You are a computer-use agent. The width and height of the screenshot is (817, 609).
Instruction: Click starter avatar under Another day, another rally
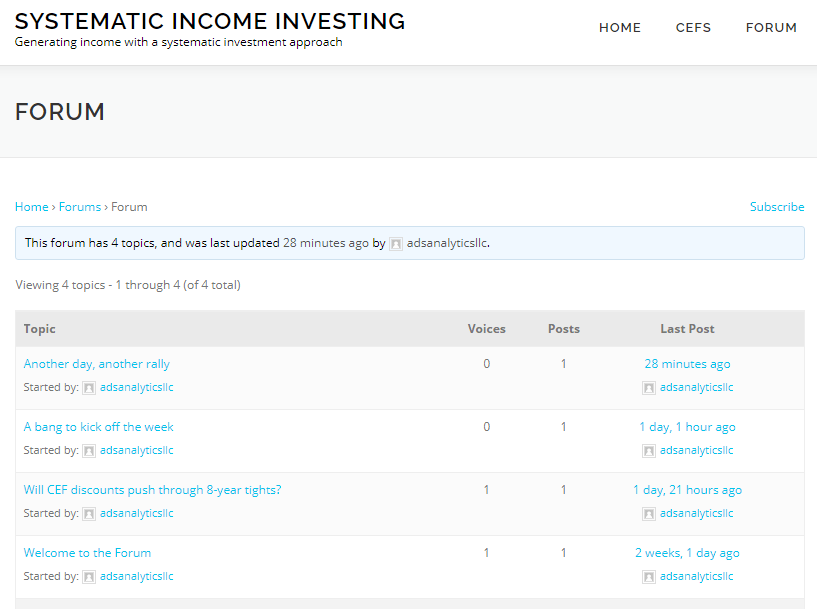click(x=89, y=388)
